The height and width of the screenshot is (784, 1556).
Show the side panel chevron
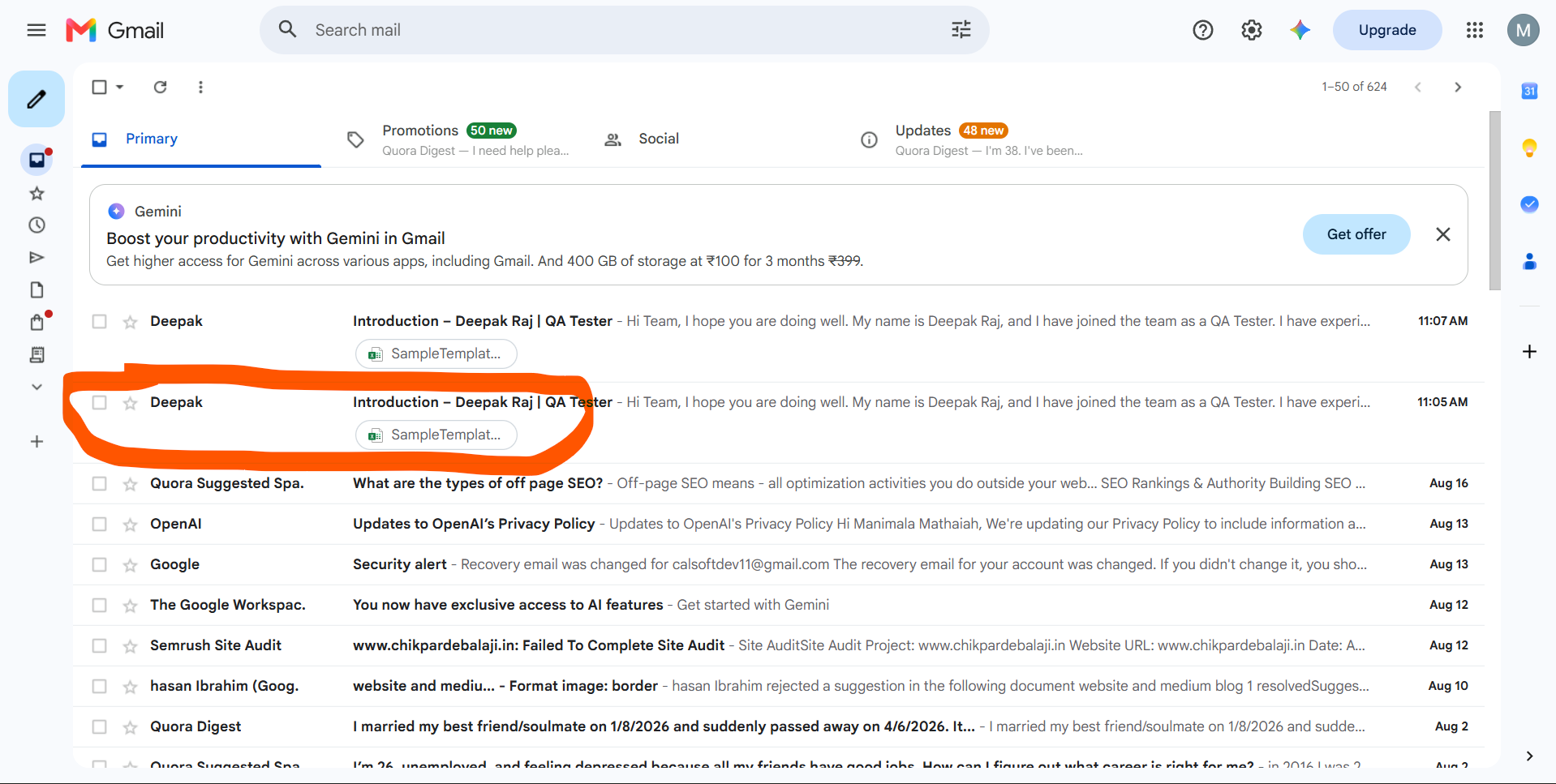point(1529,756)
